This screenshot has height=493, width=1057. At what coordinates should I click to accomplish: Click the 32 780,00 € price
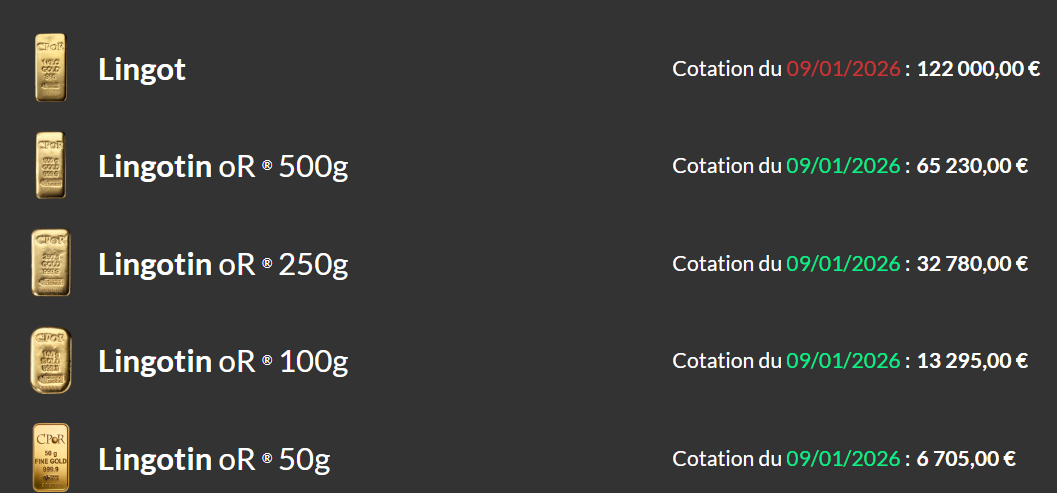[972, 264]
